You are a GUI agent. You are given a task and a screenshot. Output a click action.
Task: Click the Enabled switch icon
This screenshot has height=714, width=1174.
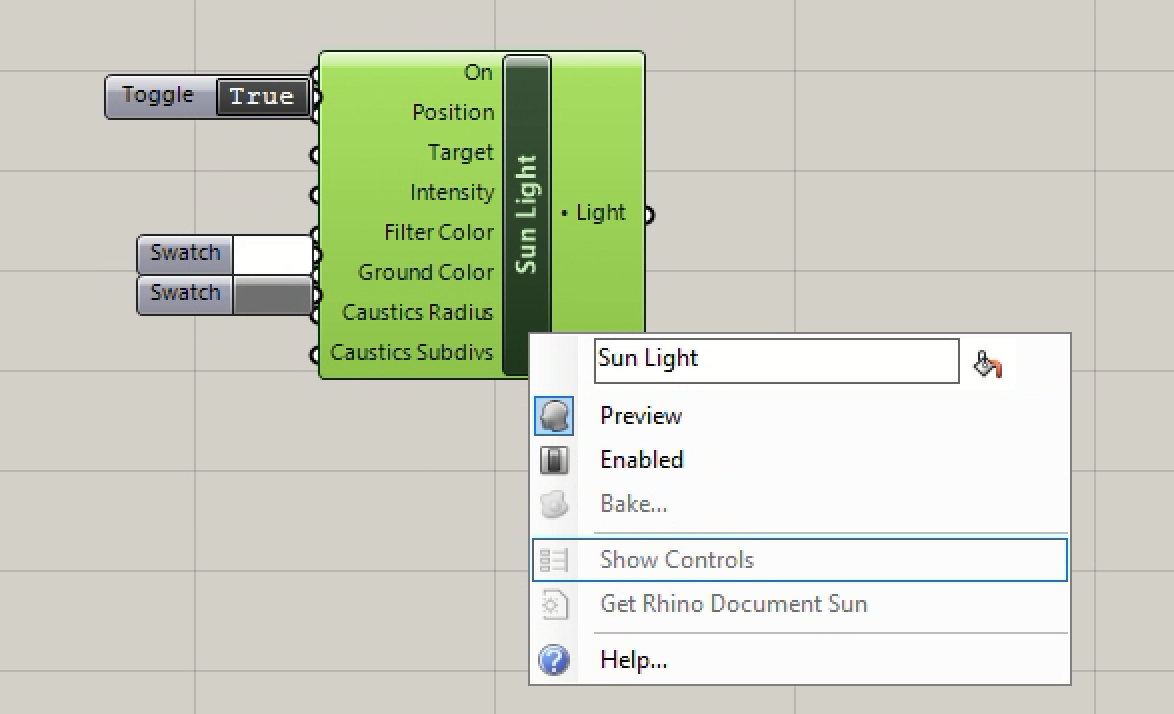554,460
